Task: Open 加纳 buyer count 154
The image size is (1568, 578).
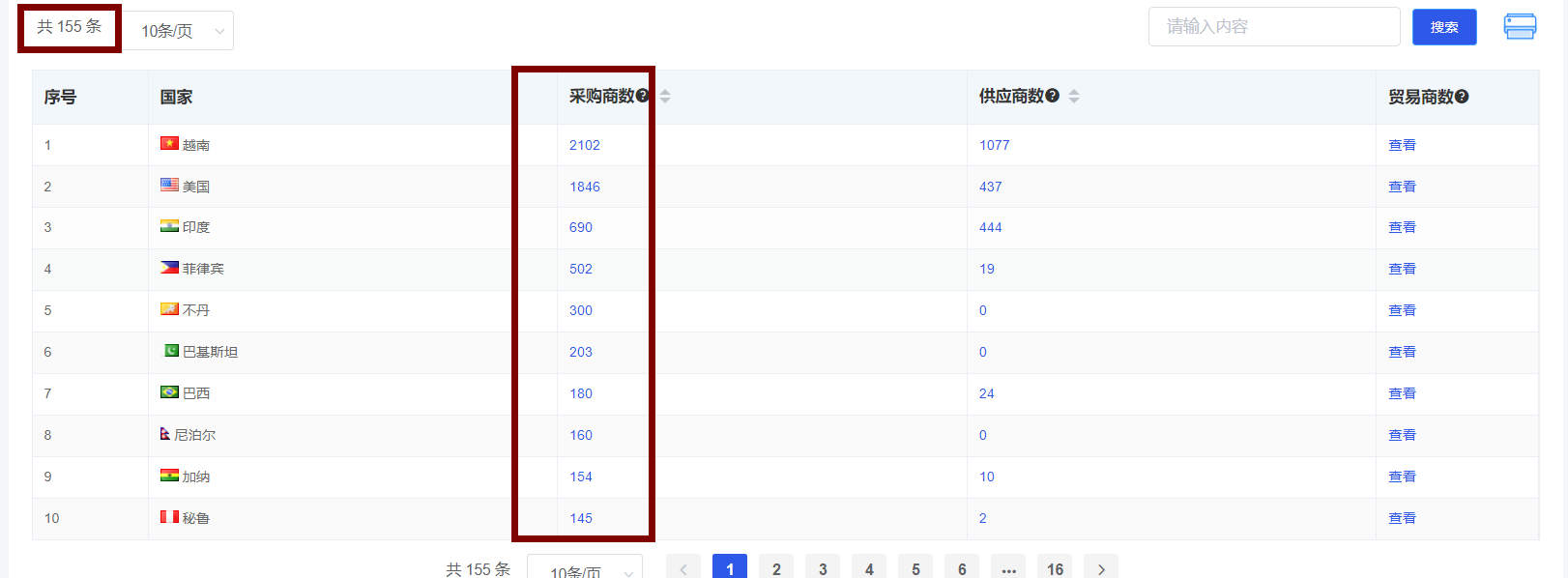Action: coord(581,477)
